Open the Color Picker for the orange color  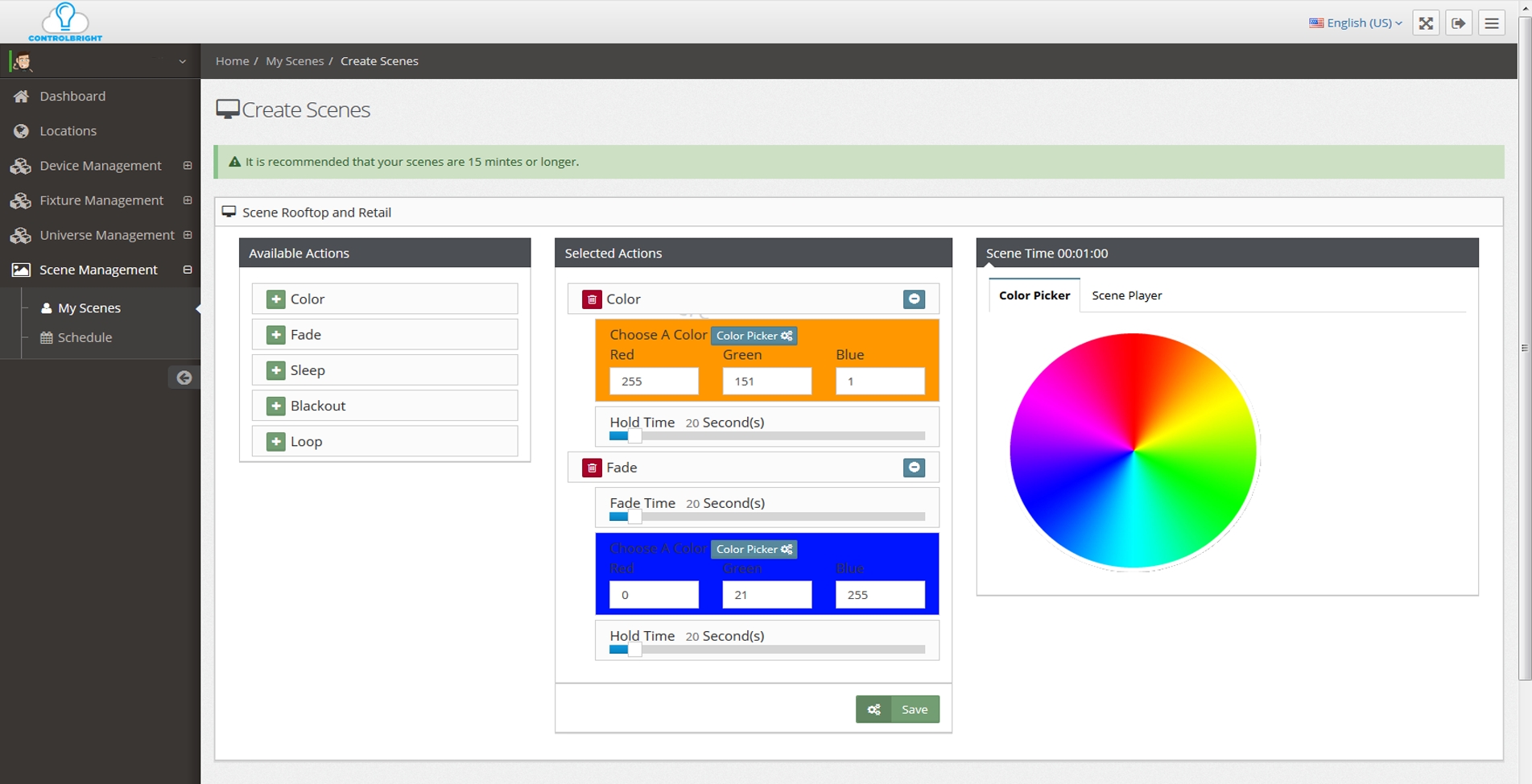(754, 336)
